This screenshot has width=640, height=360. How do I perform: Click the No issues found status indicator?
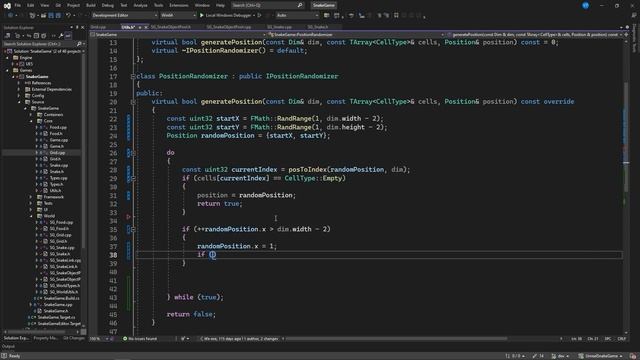pyautogui.click(x=140, y=339)
